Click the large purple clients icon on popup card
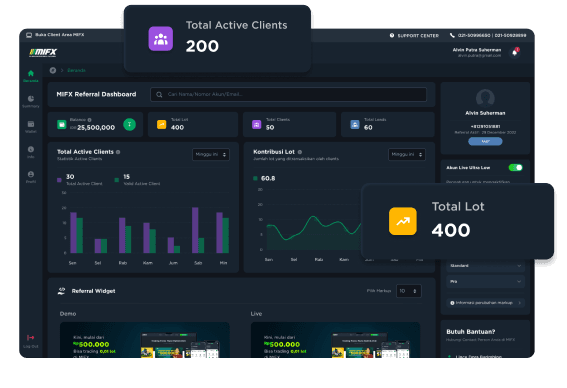This screenshot has width=567, height=388. tap(161, 39)
